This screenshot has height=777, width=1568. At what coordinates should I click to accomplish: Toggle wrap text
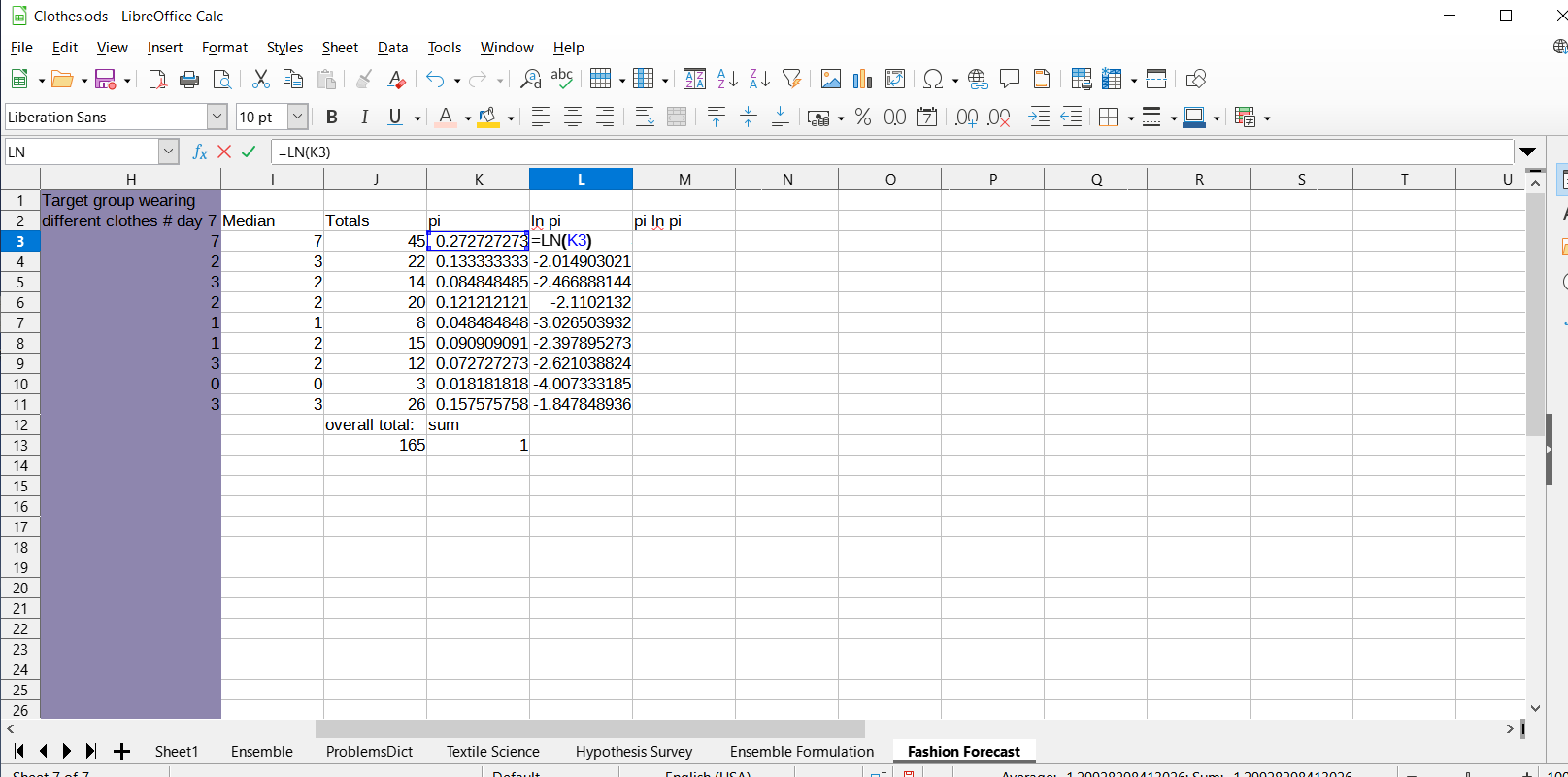pos(645,118)
